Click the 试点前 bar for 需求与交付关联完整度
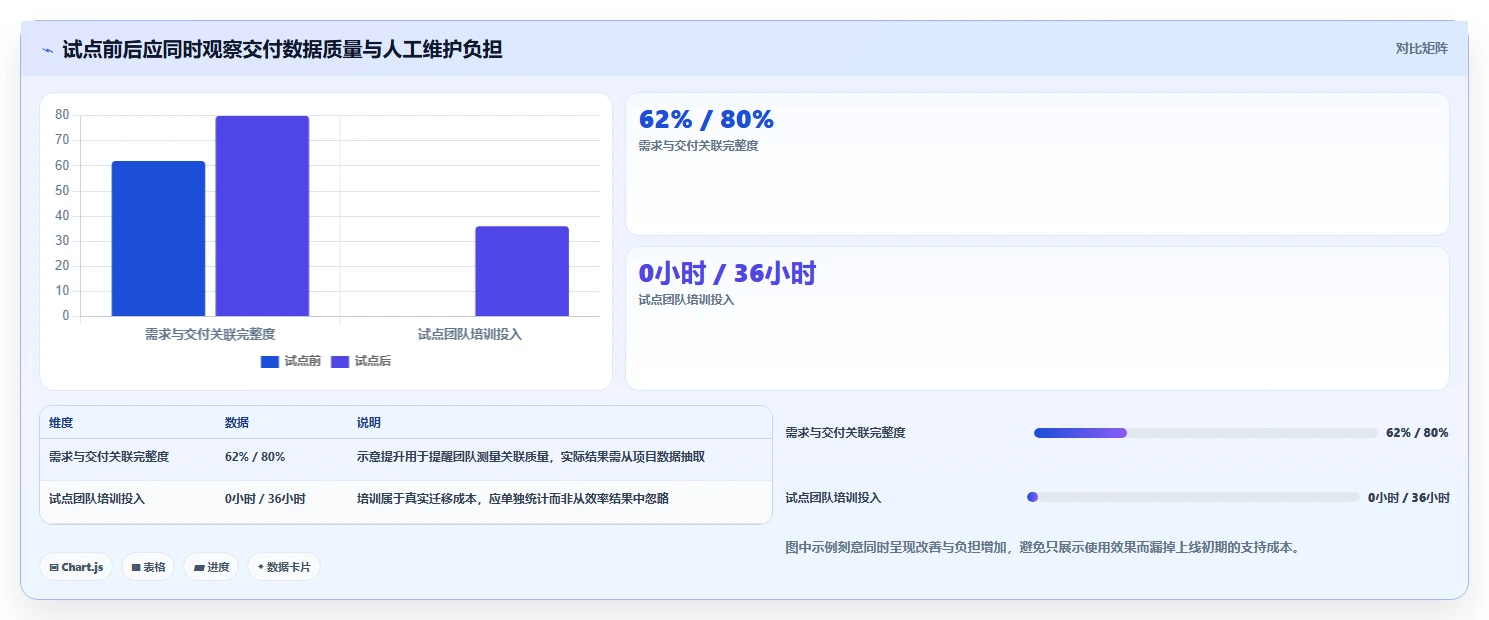Screen dimensions: 1489x620 click(x=158, y=239)
